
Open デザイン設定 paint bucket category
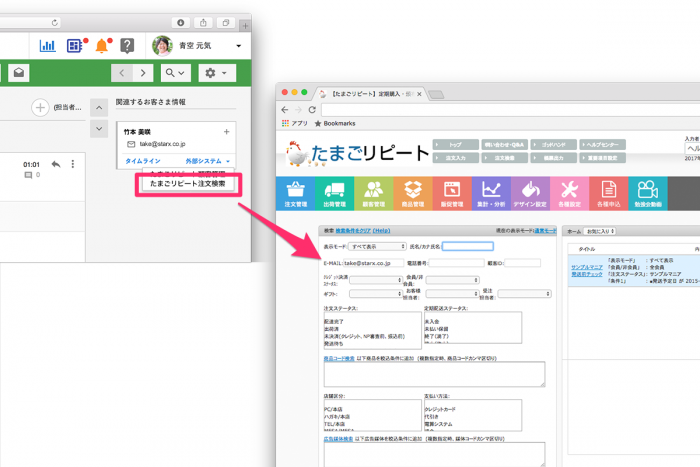(530, 193)
